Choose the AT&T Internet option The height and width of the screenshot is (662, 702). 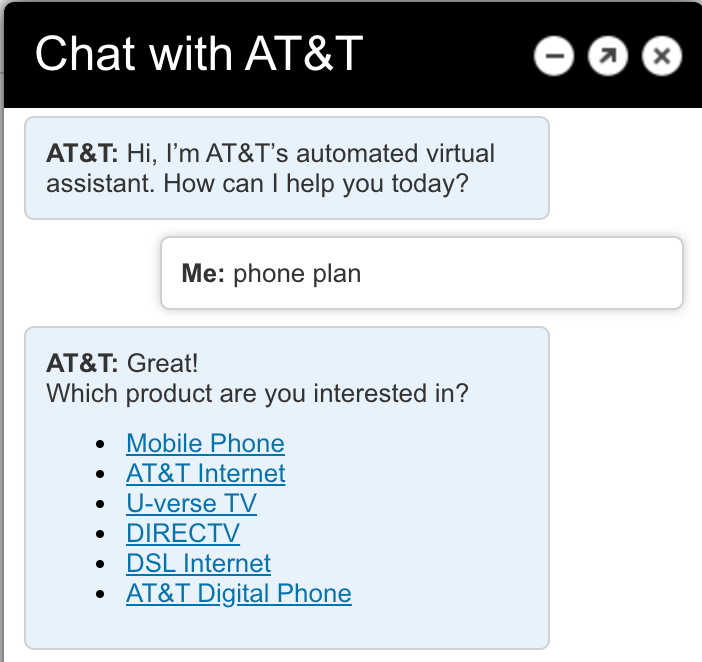[x=205, y=473]
